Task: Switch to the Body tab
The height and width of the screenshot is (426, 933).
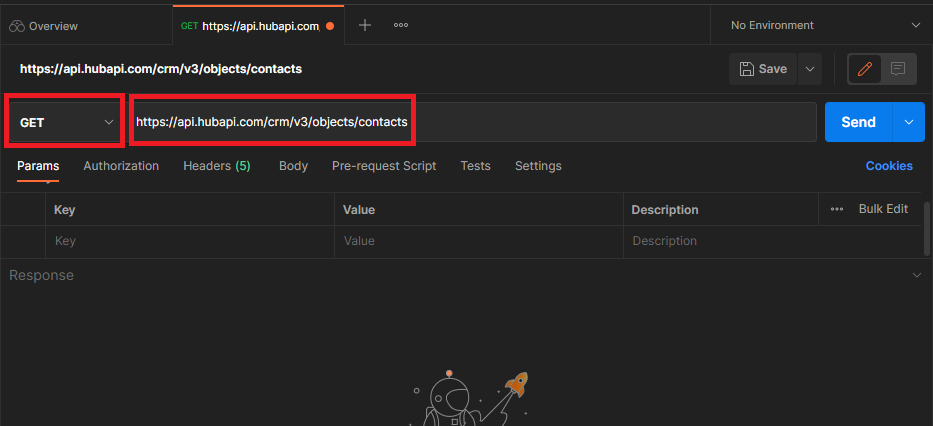Action: [x=293, y=166]
